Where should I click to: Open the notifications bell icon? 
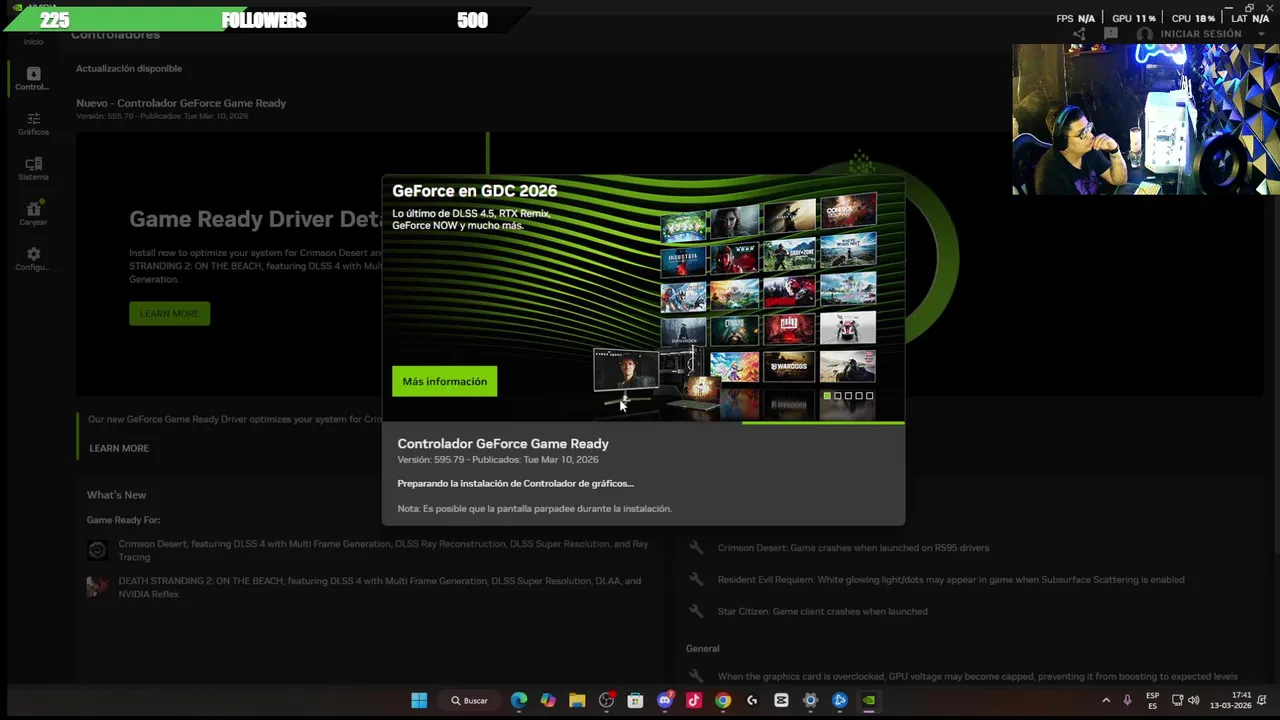click(1262, 700)
